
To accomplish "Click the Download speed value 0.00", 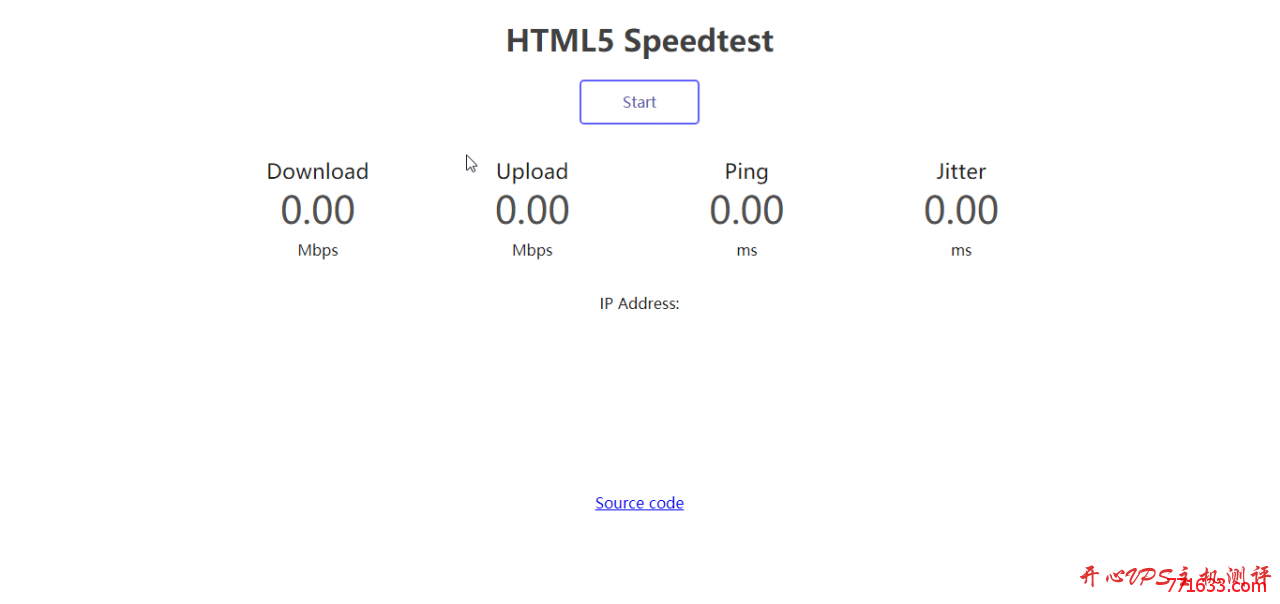I will tap(318, 210).
